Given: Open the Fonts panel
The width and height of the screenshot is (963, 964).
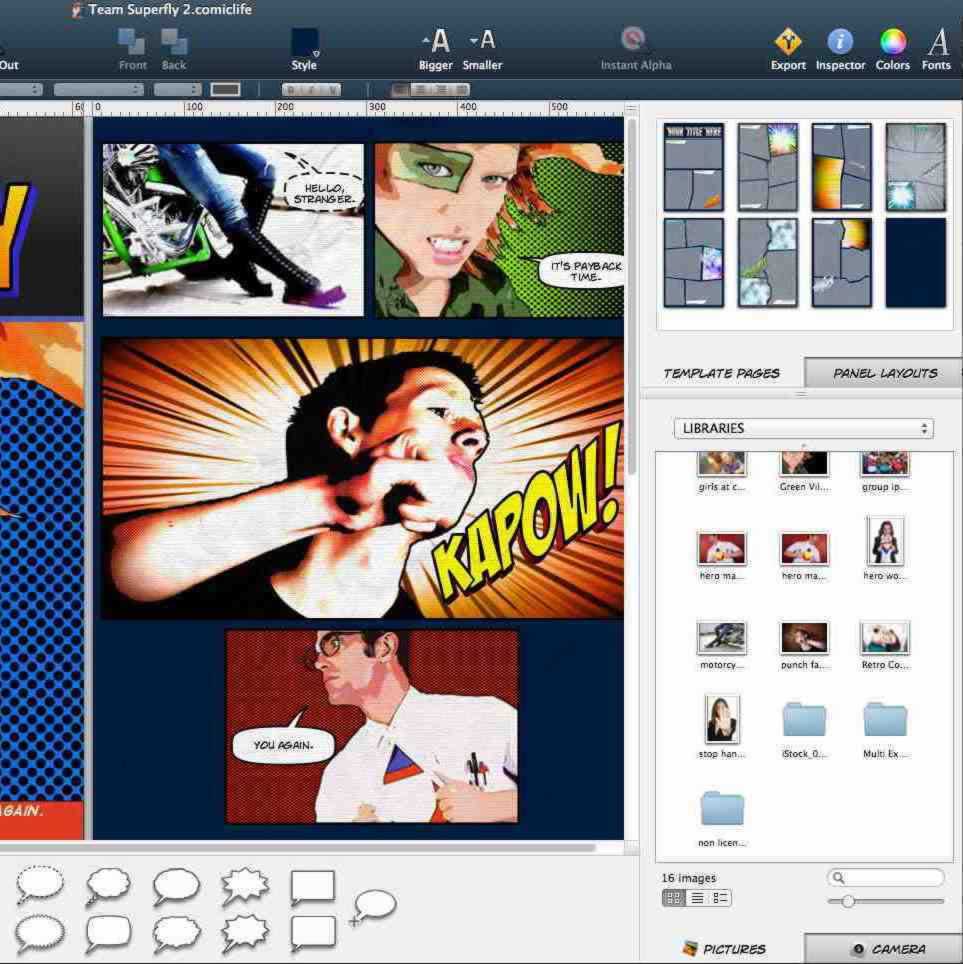Looking at the screenshot, I should [937, 43].
